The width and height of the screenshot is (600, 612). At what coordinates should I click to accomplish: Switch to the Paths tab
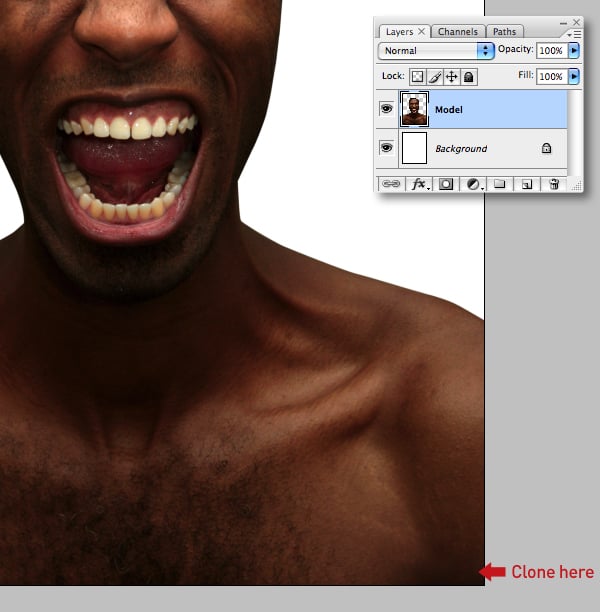(505, 32)
